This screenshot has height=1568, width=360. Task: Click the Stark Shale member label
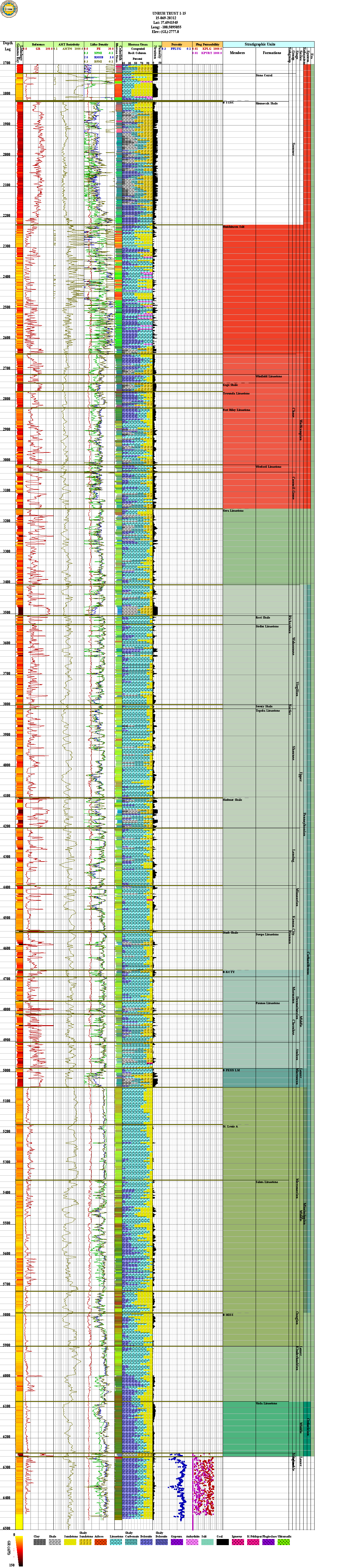point(230,932)
